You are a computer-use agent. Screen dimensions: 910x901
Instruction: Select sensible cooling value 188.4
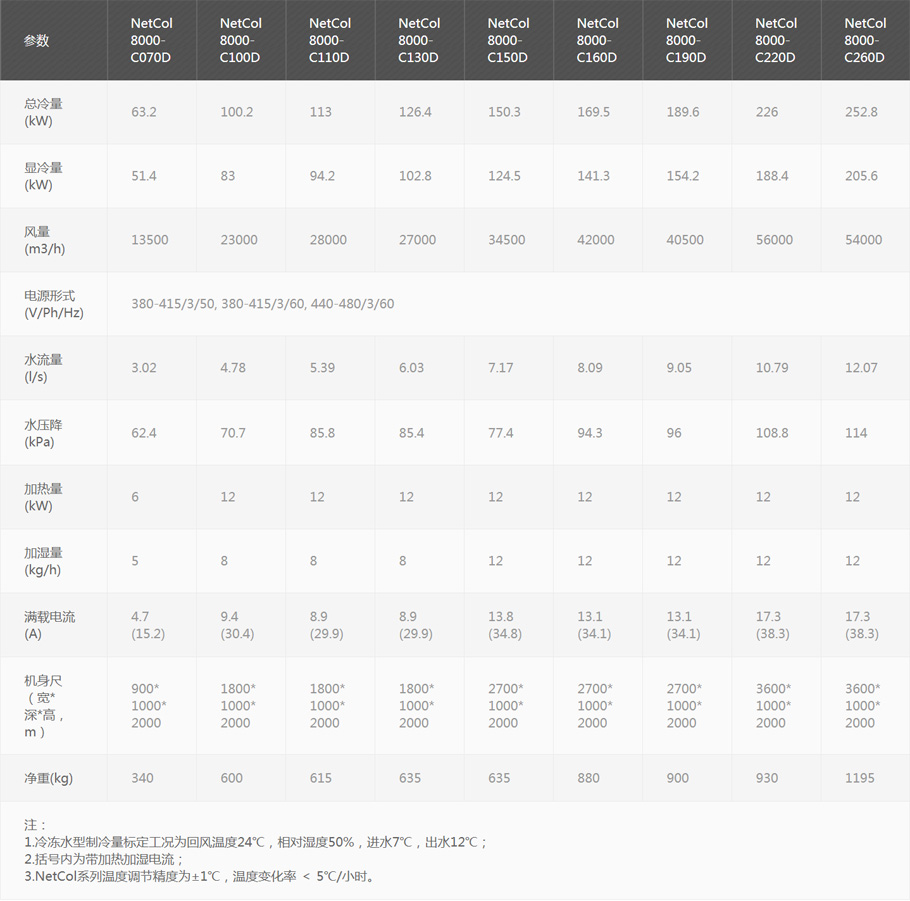tap(772, 176)
